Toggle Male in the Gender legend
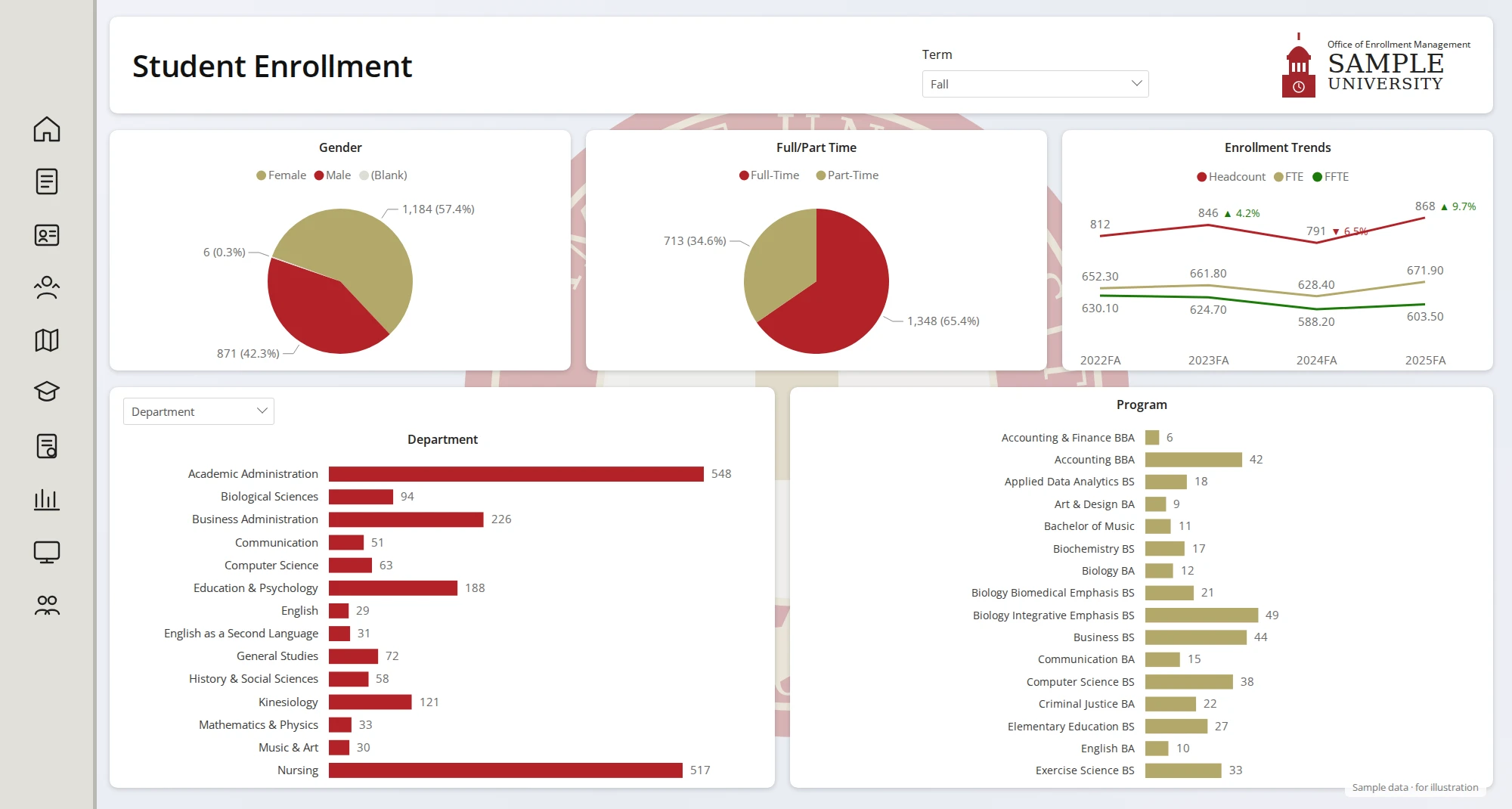The height and width of the screenshot is (809, 1512). click(333, 175)
